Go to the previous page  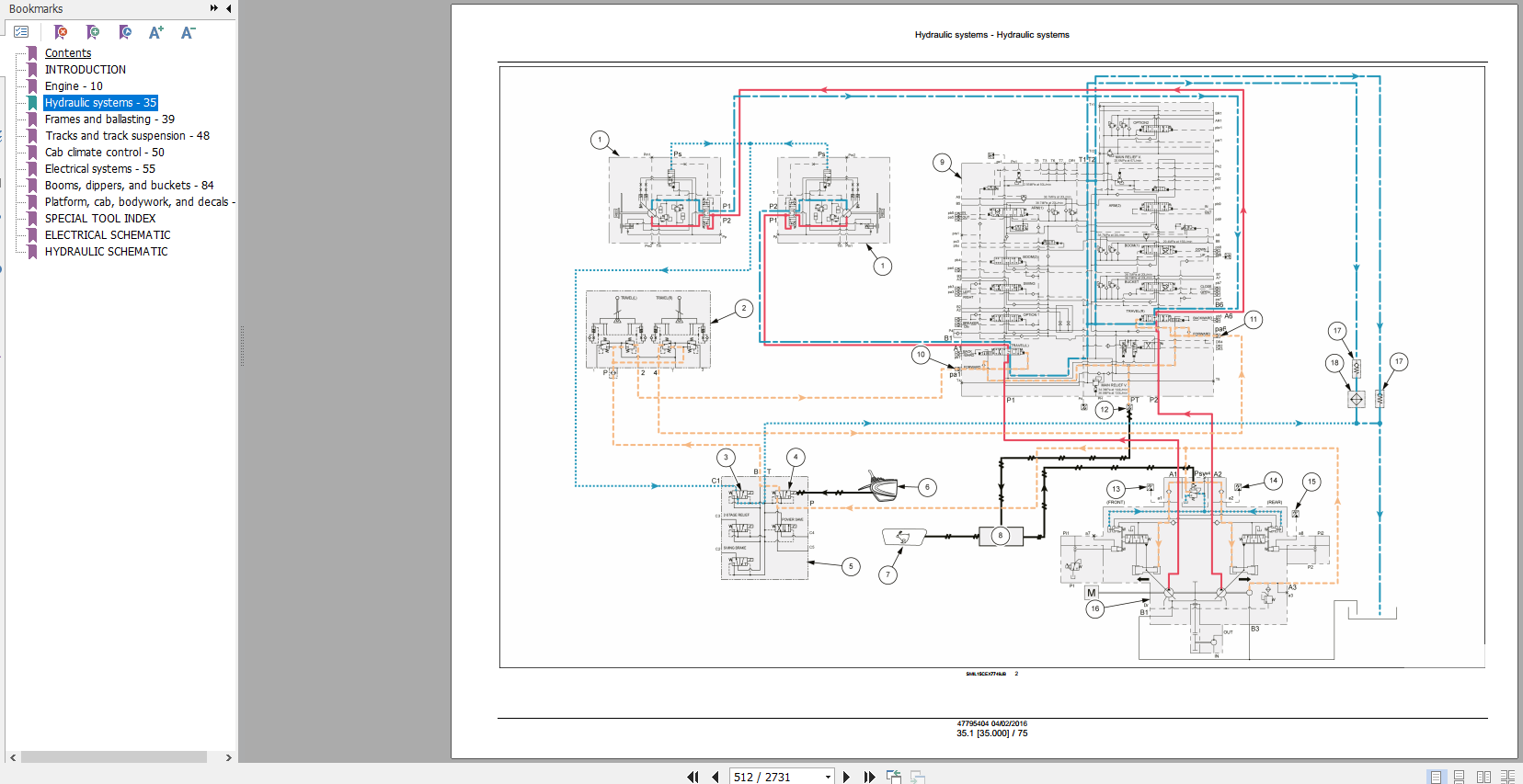point(716,777)
